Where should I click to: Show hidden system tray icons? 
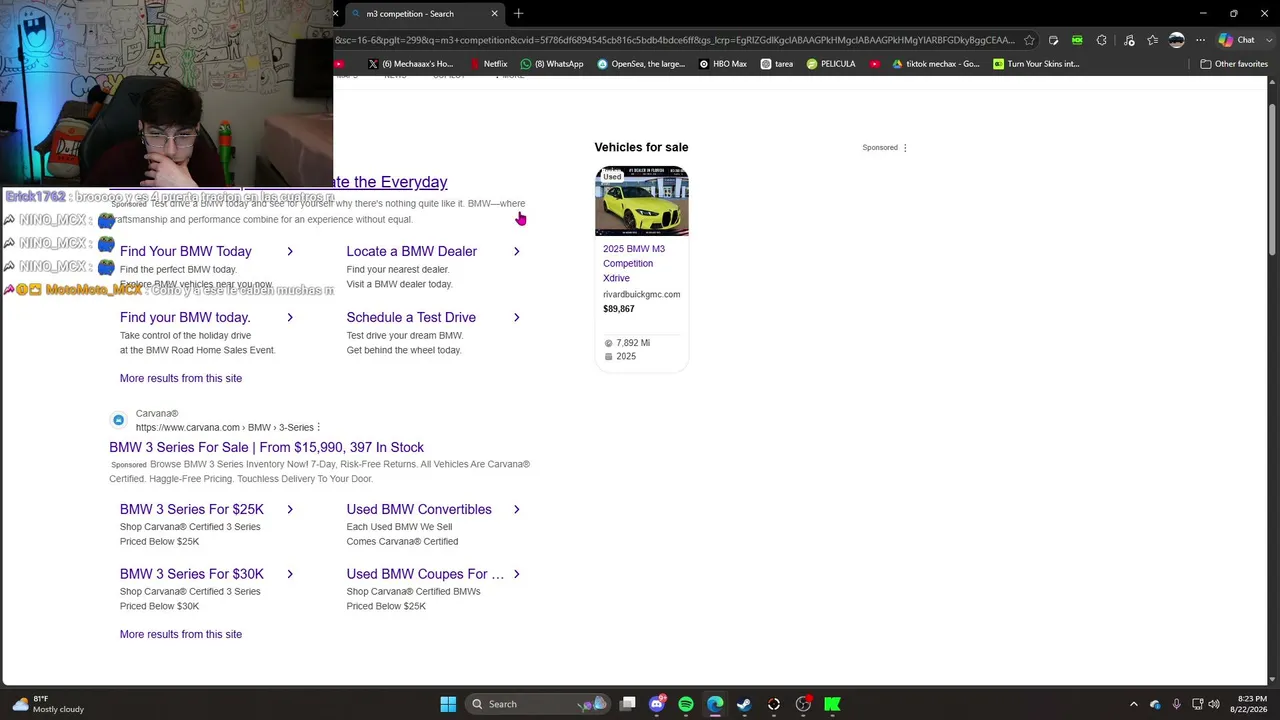pyautogui.click(x=1133, y=704)
